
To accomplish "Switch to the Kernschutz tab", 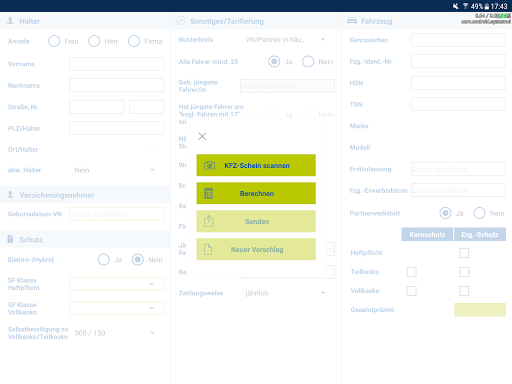I will click(x=427, y=234).
